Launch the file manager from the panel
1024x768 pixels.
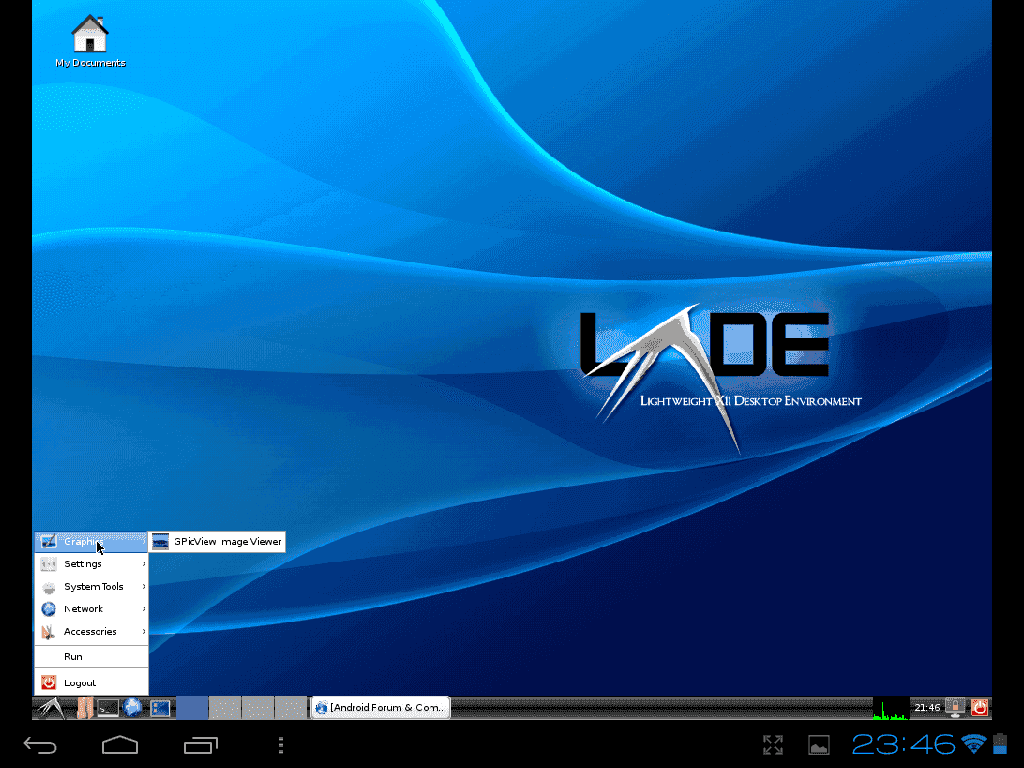(x=84, y=708)
